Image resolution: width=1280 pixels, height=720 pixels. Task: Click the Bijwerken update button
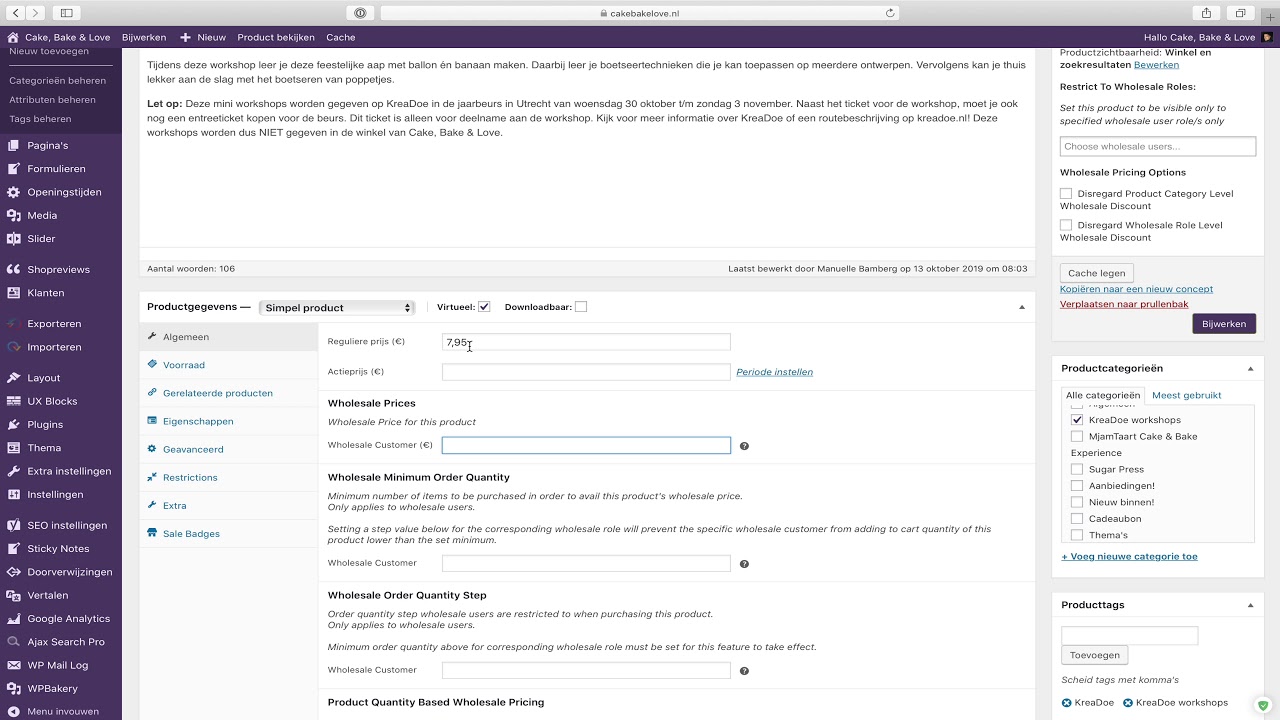1224,324
